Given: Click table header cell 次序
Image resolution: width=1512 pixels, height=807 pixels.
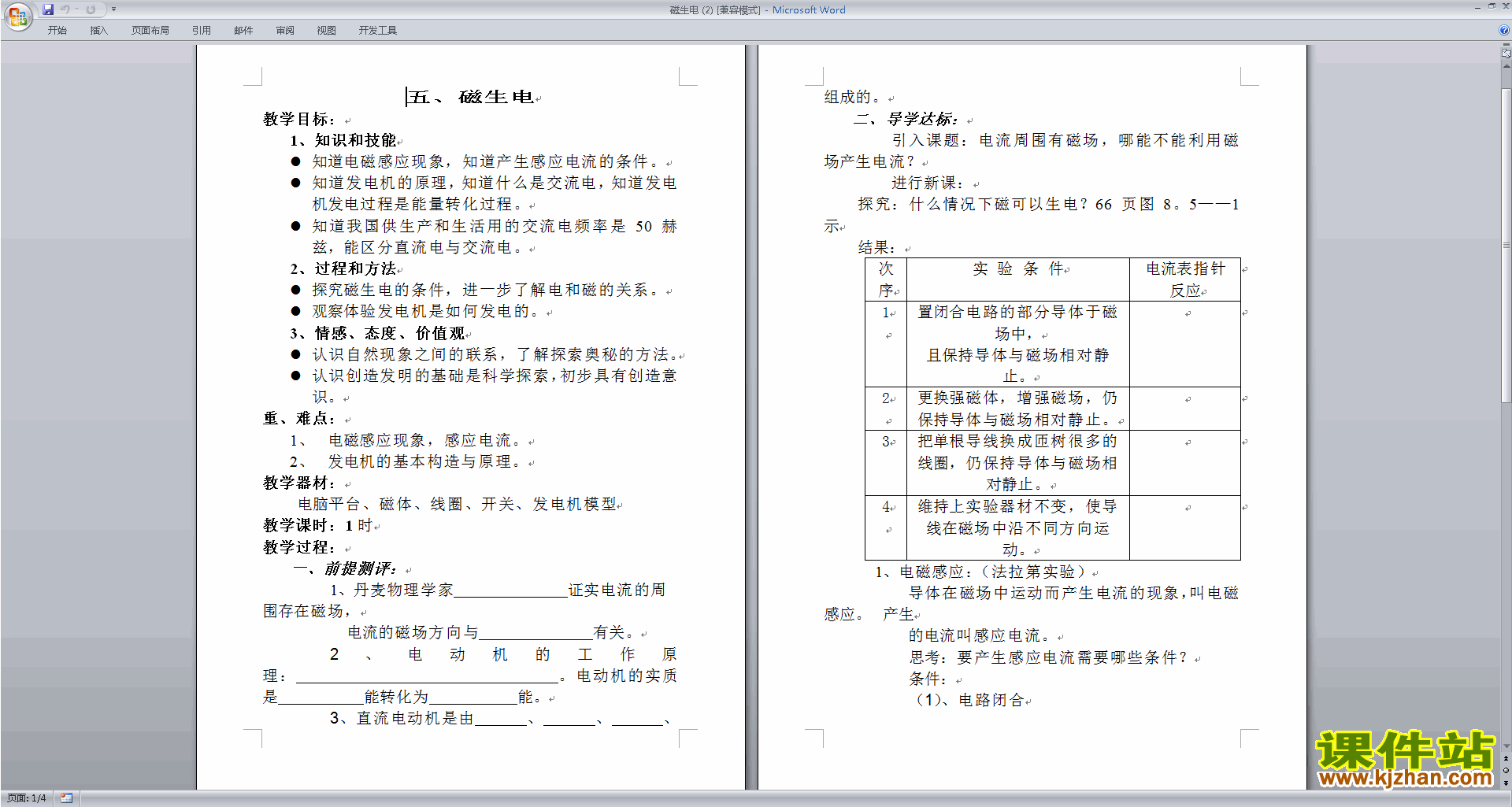Looking at the screenshot, I should click(886, 279).
